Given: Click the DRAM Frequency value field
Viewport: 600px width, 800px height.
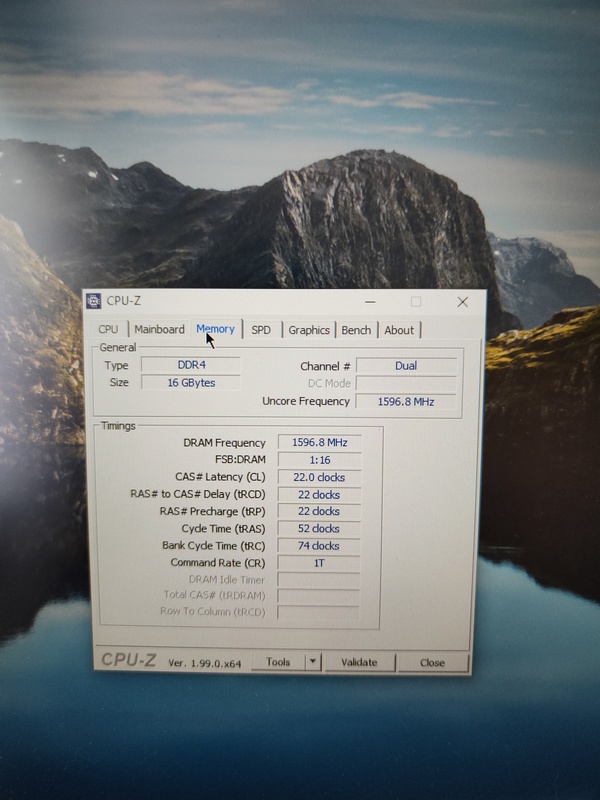Looking at the screenshot, I should (319, 442).
